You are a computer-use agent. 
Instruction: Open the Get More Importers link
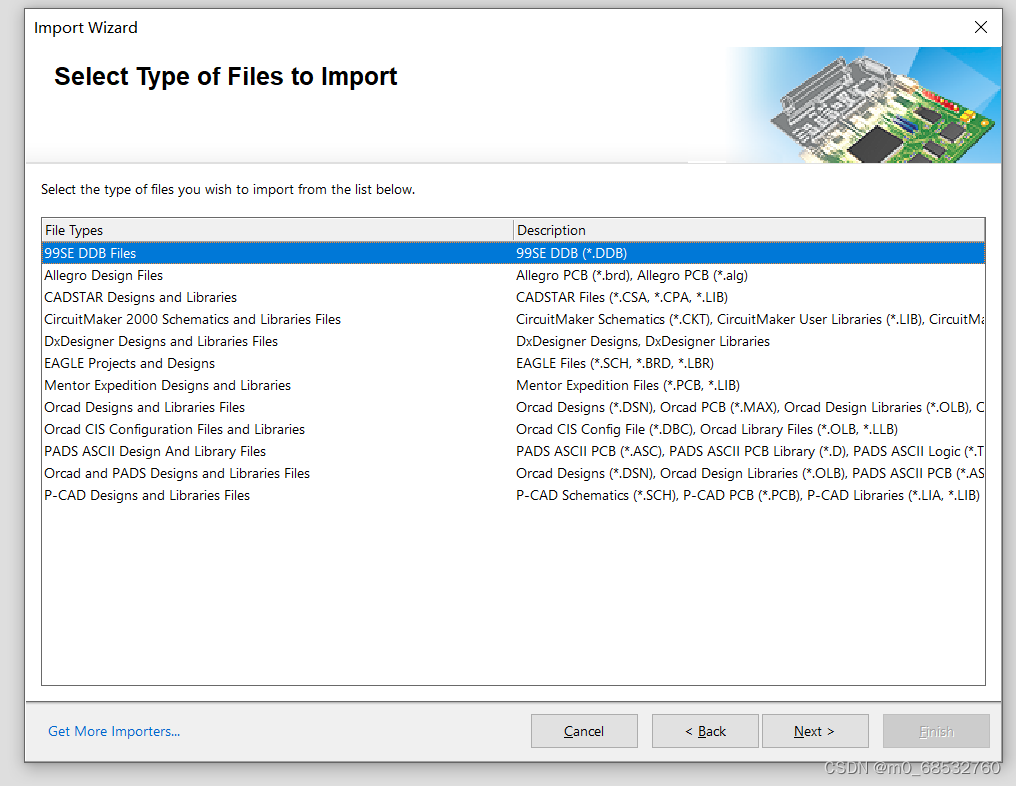pyautogui.click(x=114, y=731)
